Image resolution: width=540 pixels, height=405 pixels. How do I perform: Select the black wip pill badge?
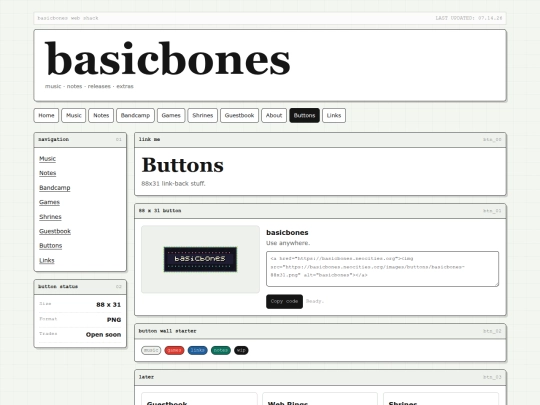coord(241,350)
